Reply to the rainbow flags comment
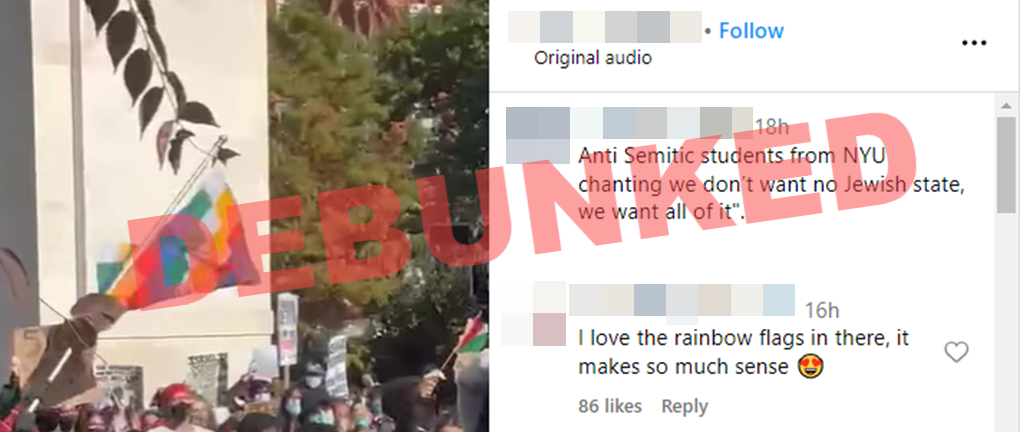 684,407
